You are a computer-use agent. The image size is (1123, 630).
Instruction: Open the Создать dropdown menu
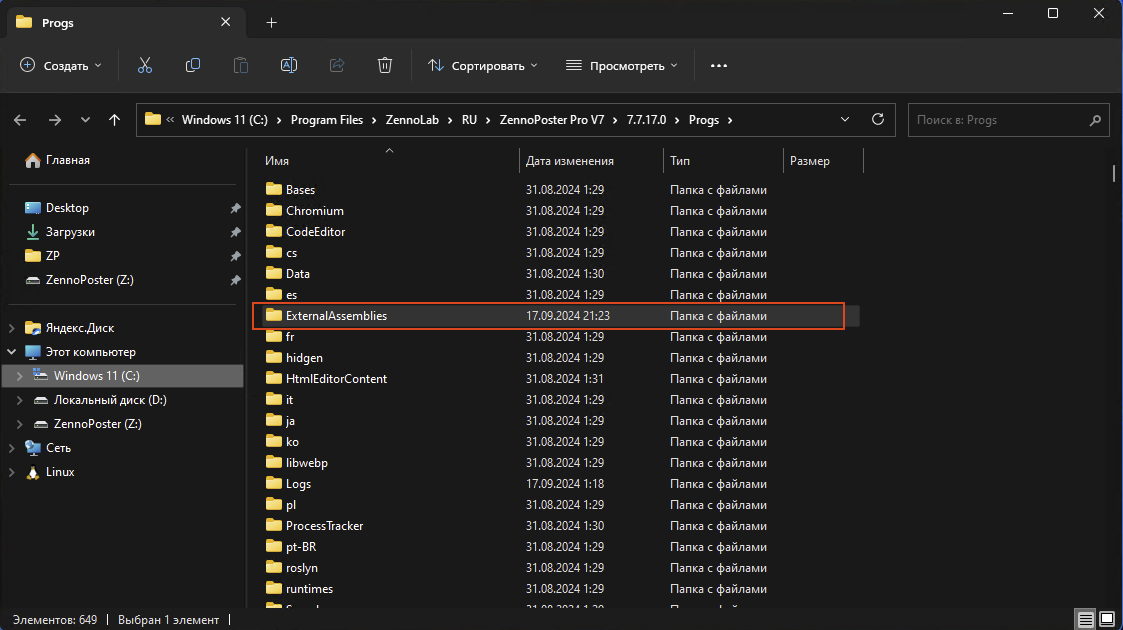pyautogui.click(x=61, y=65)
